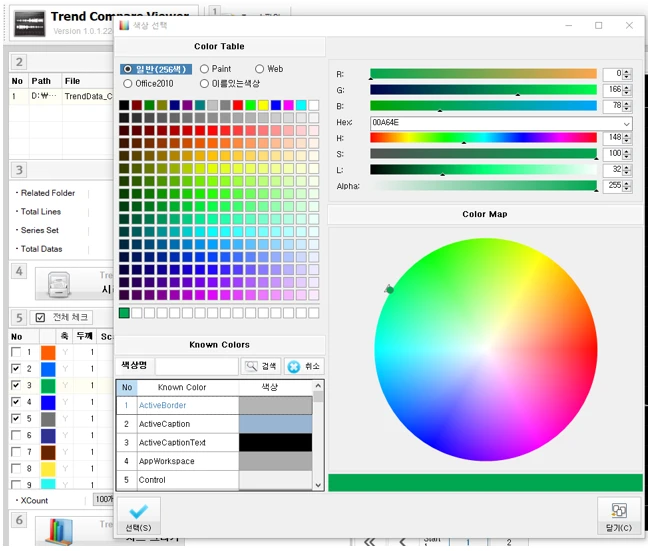
Task: Click the Known Colors list scroll up arrow
Action: click(x=318, y=385)
